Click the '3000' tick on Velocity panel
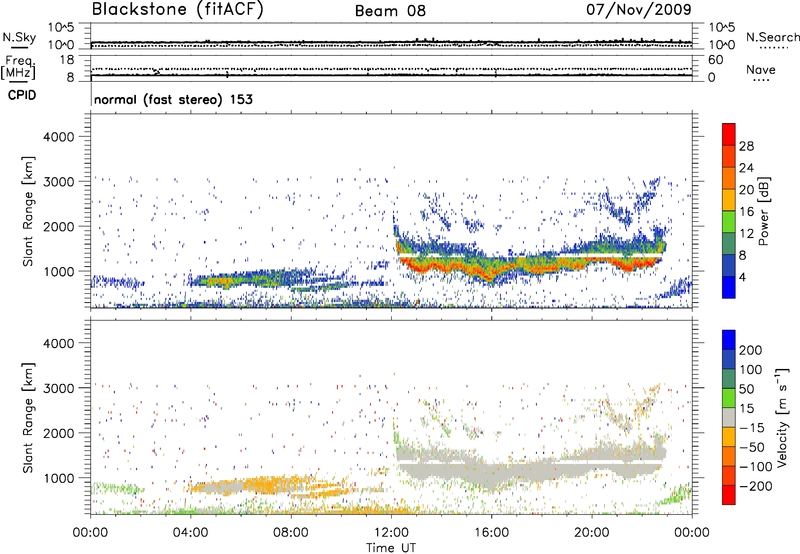This screenshot has width=800, height=554. (x=58, y=388)
